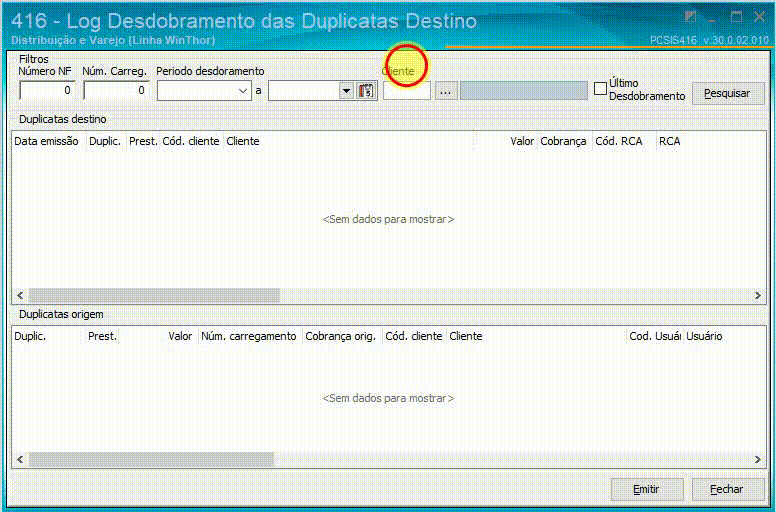Focus the Número NF input field

click(x=48, y=91)
